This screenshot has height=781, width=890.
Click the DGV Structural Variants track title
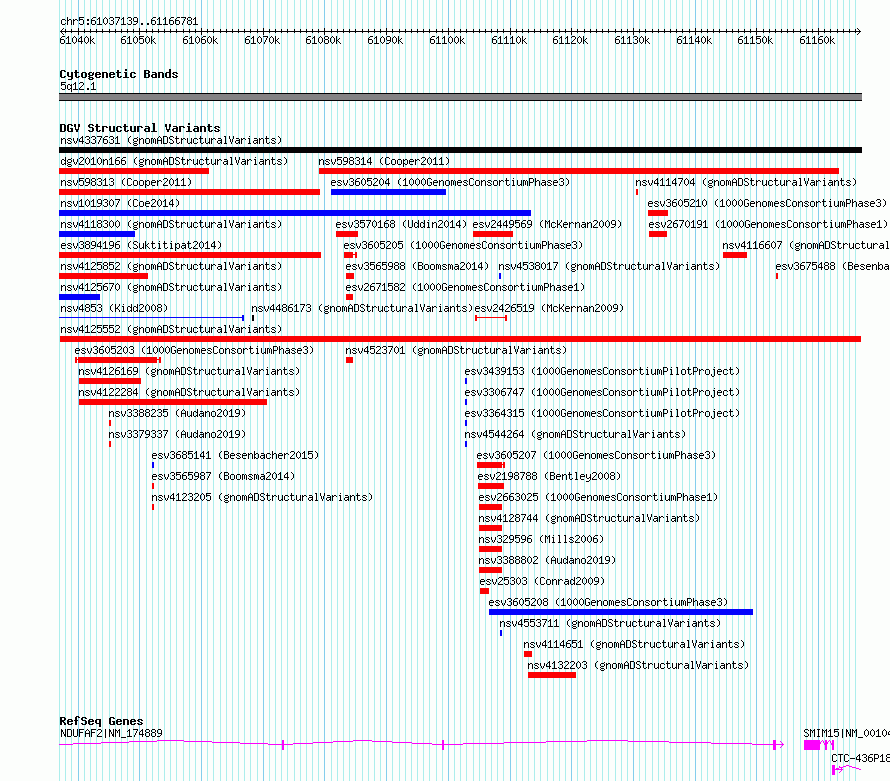click(140, 128)
